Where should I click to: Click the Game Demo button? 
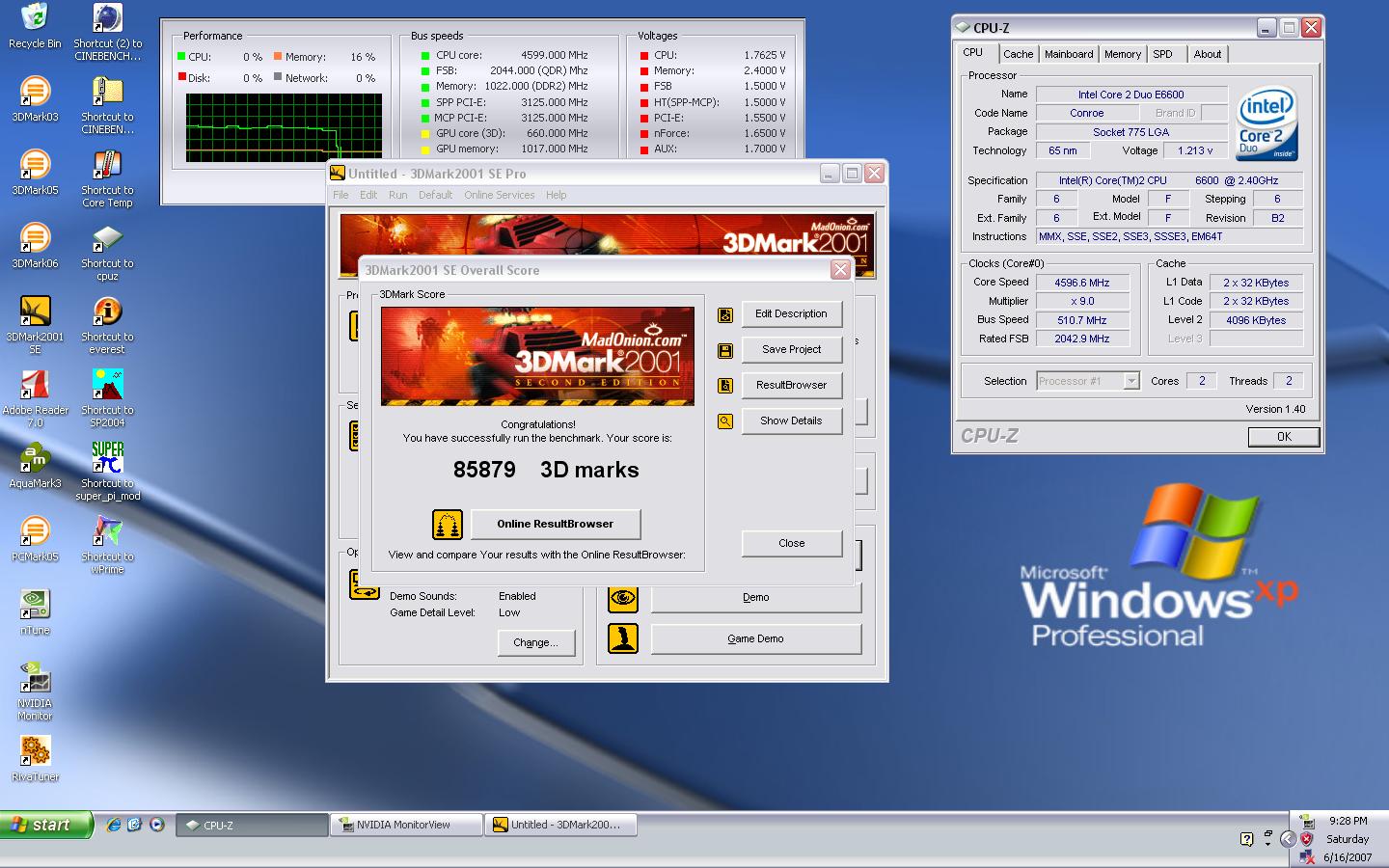point(755,639)
